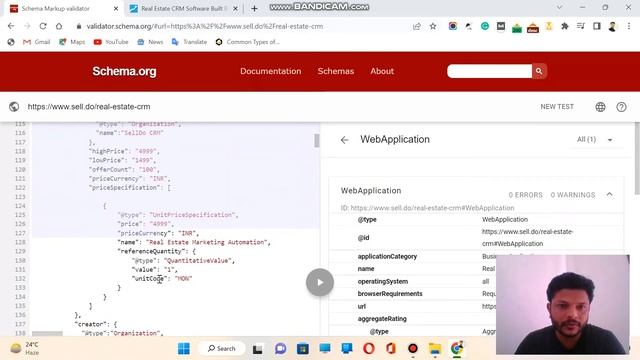Image resolution: width=640 pixels, height=360 pixels.
Task: Open the Documentation menu item
Action: tap(271, 71)
